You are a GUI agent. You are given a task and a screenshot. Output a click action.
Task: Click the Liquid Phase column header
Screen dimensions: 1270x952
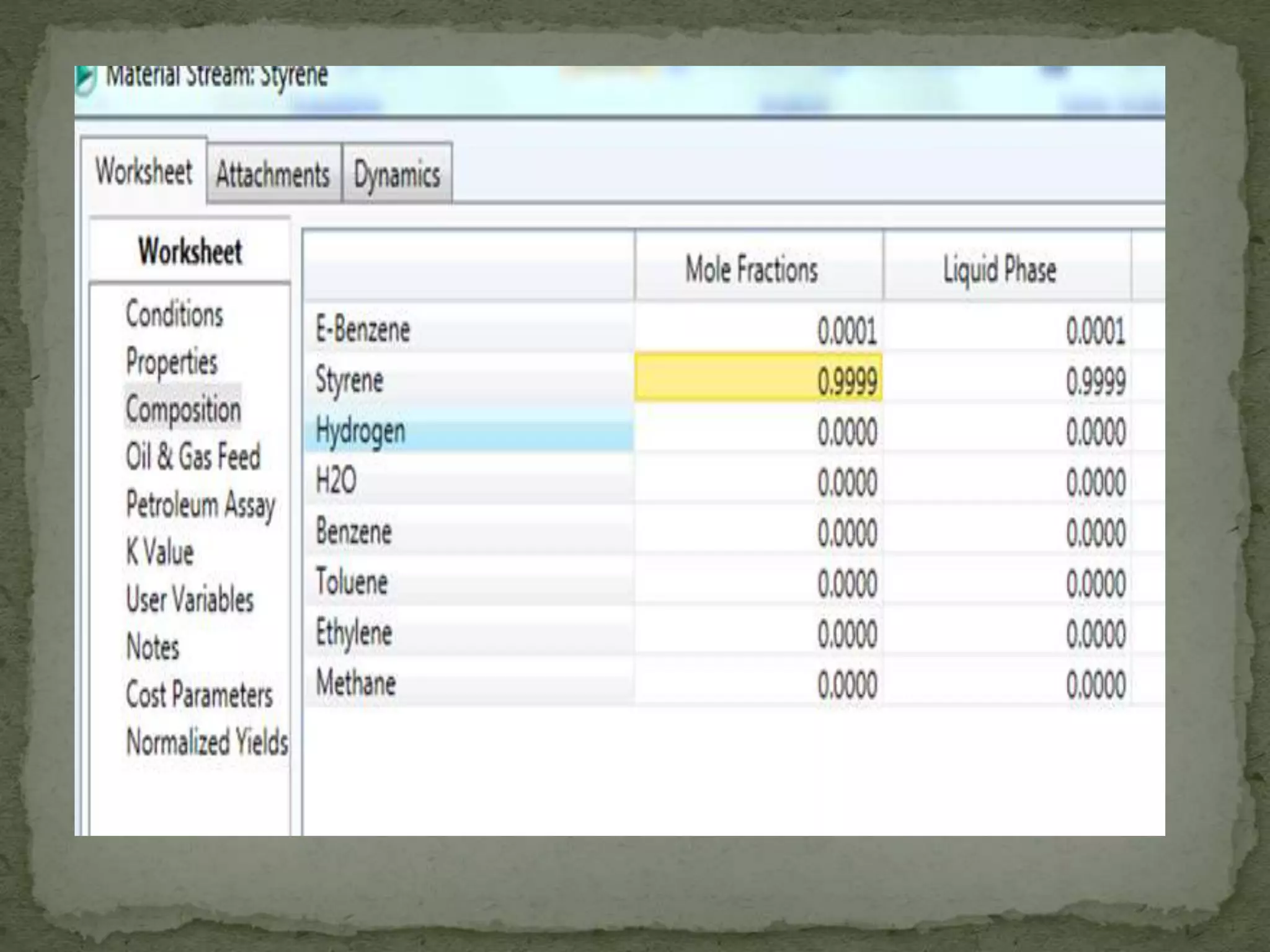point(1000,270)
